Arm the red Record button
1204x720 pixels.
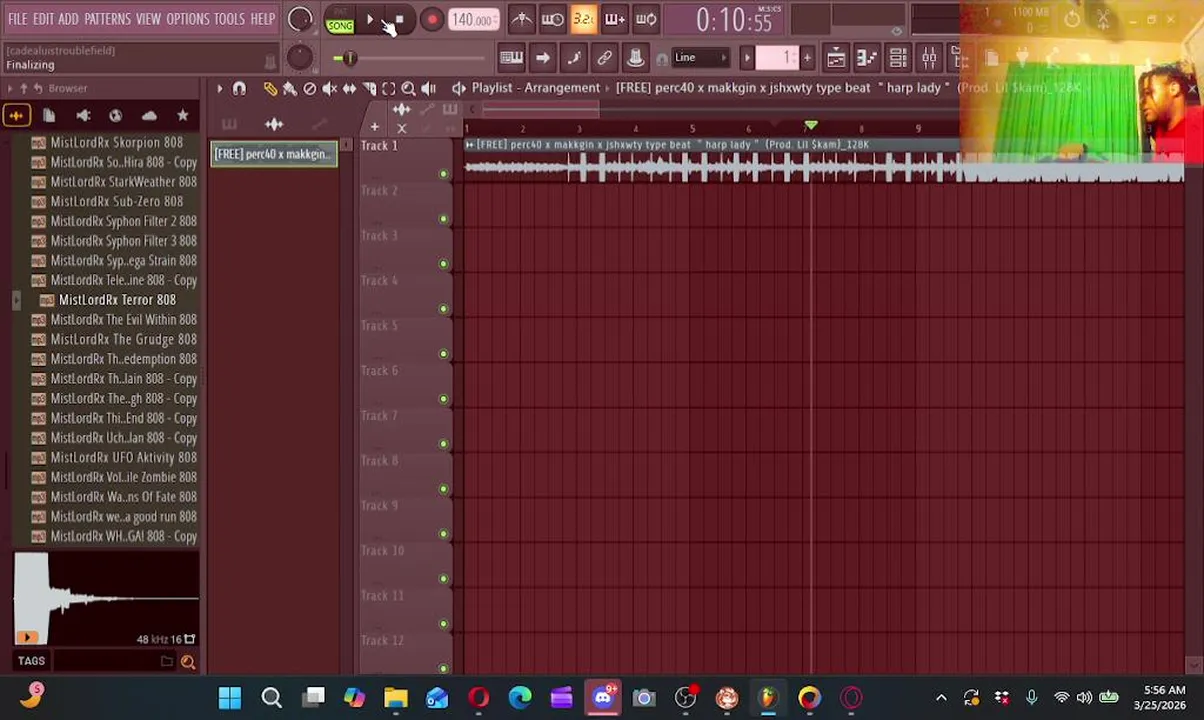click(431, 20)
